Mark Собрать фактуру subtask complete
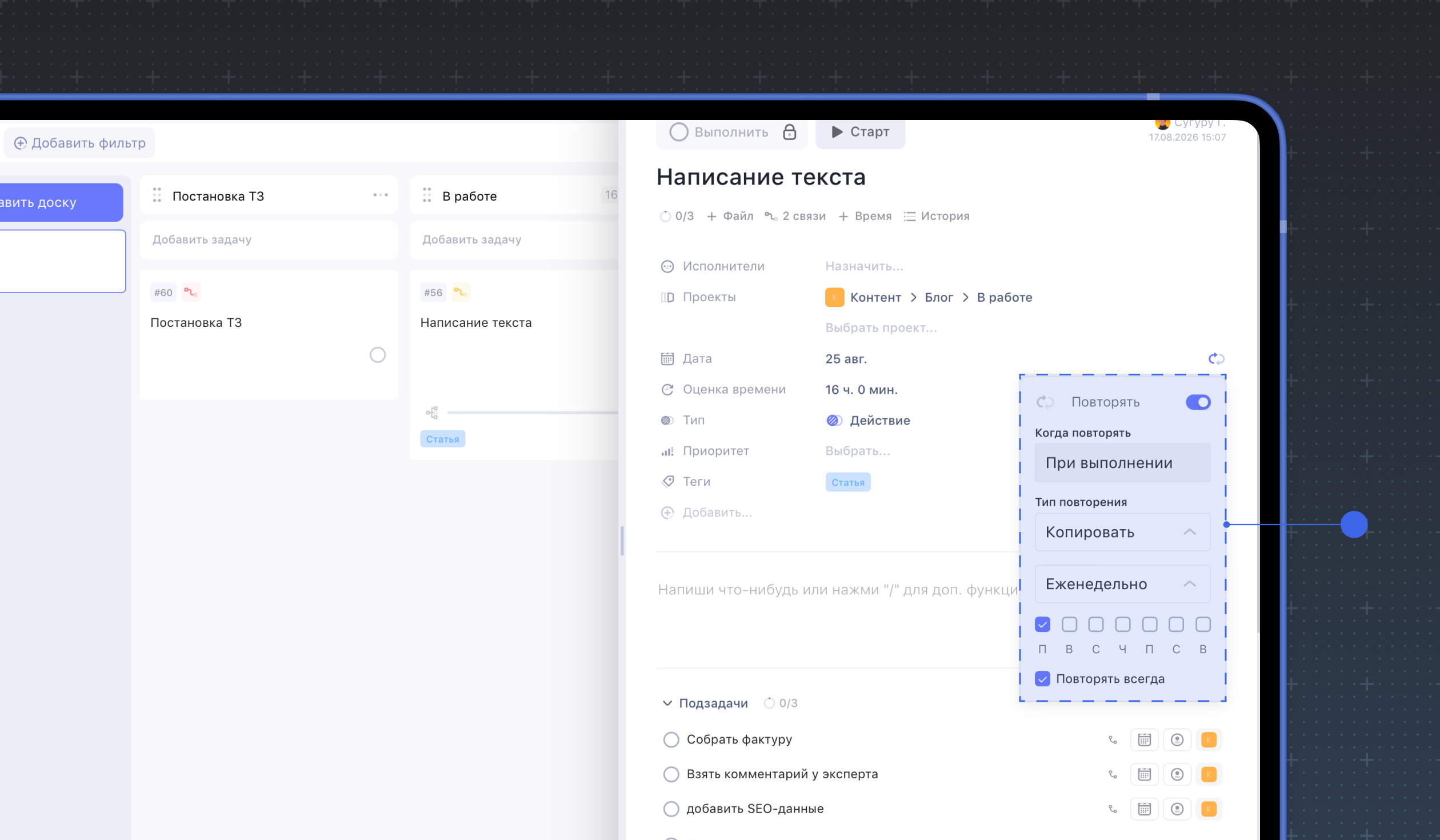Screen dimensions: 1440x840 click(671, 740)
